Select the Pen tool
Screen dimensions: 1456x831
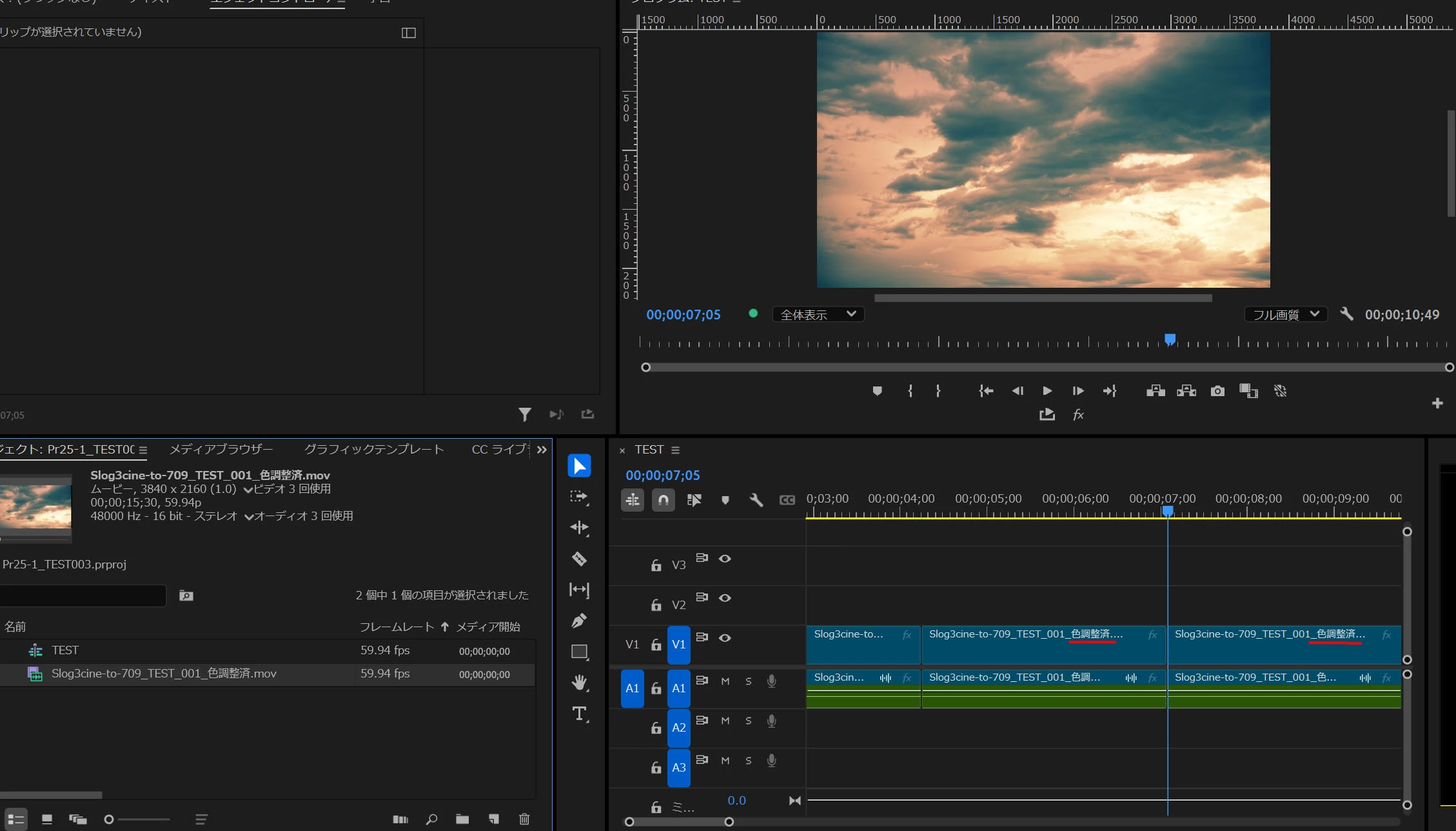click(x=579, y=621)
